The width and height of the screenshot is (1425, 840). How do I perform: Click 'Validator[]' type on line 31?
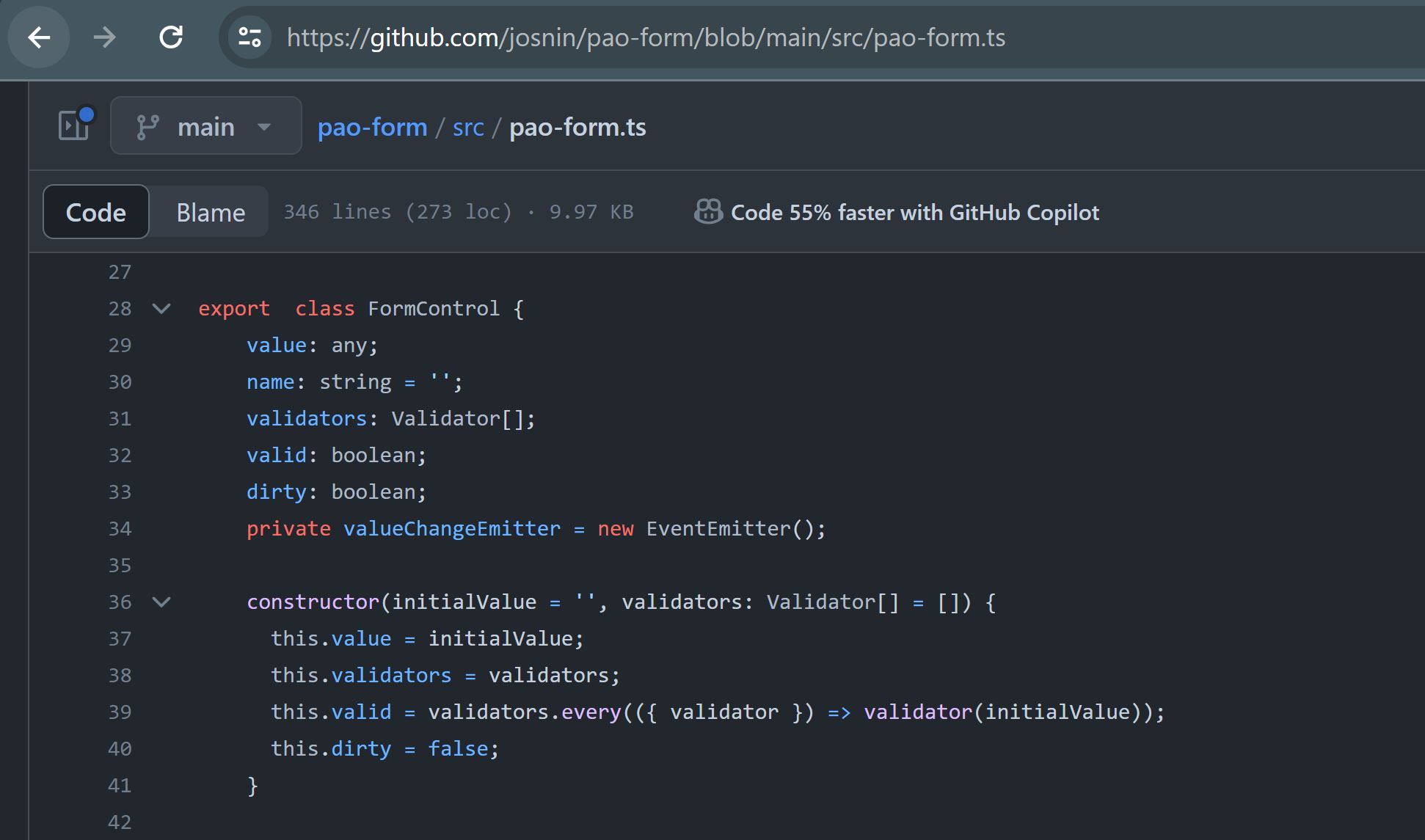(x=458, y=419)
